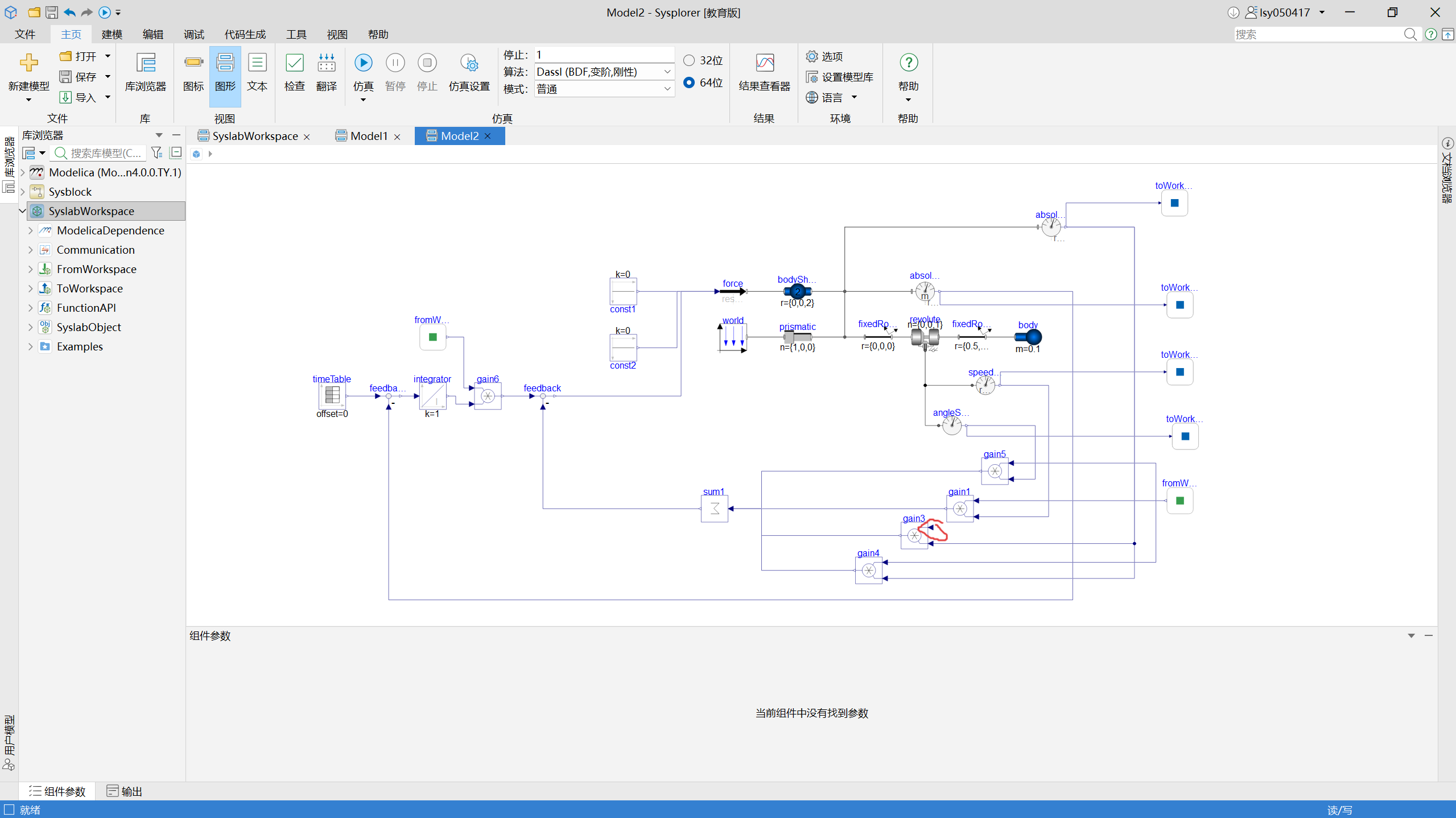
Task: Open the 保存 dropdown arrow
Action: 108,77
